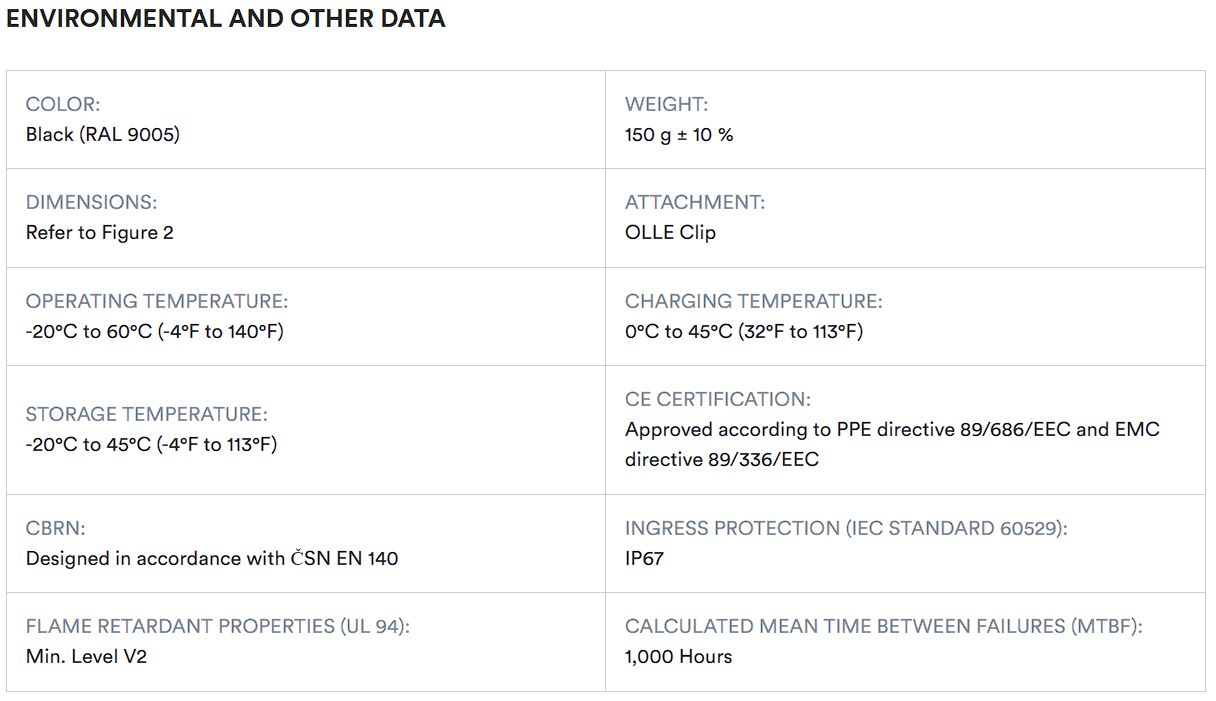Click the Refer to Figure 2 text

tap(100, 232)
